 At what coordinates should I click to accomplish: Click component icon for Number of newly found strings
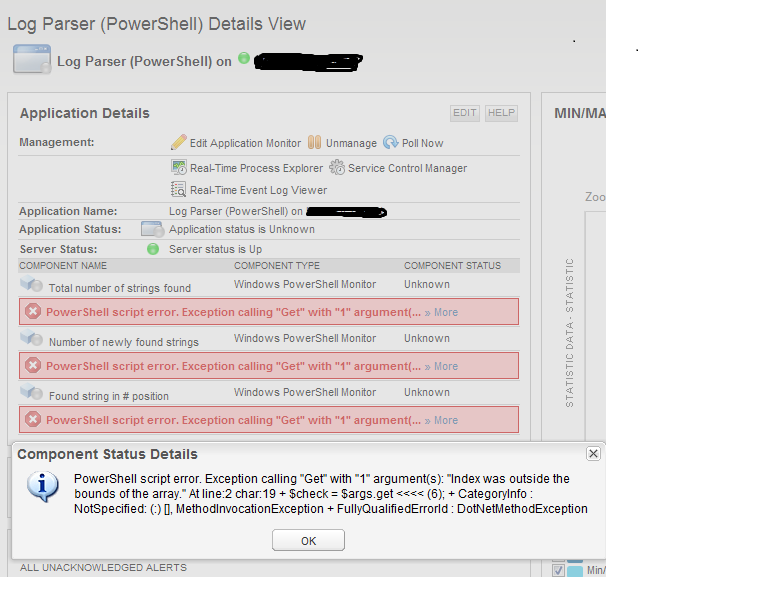[x=31, y=338]
